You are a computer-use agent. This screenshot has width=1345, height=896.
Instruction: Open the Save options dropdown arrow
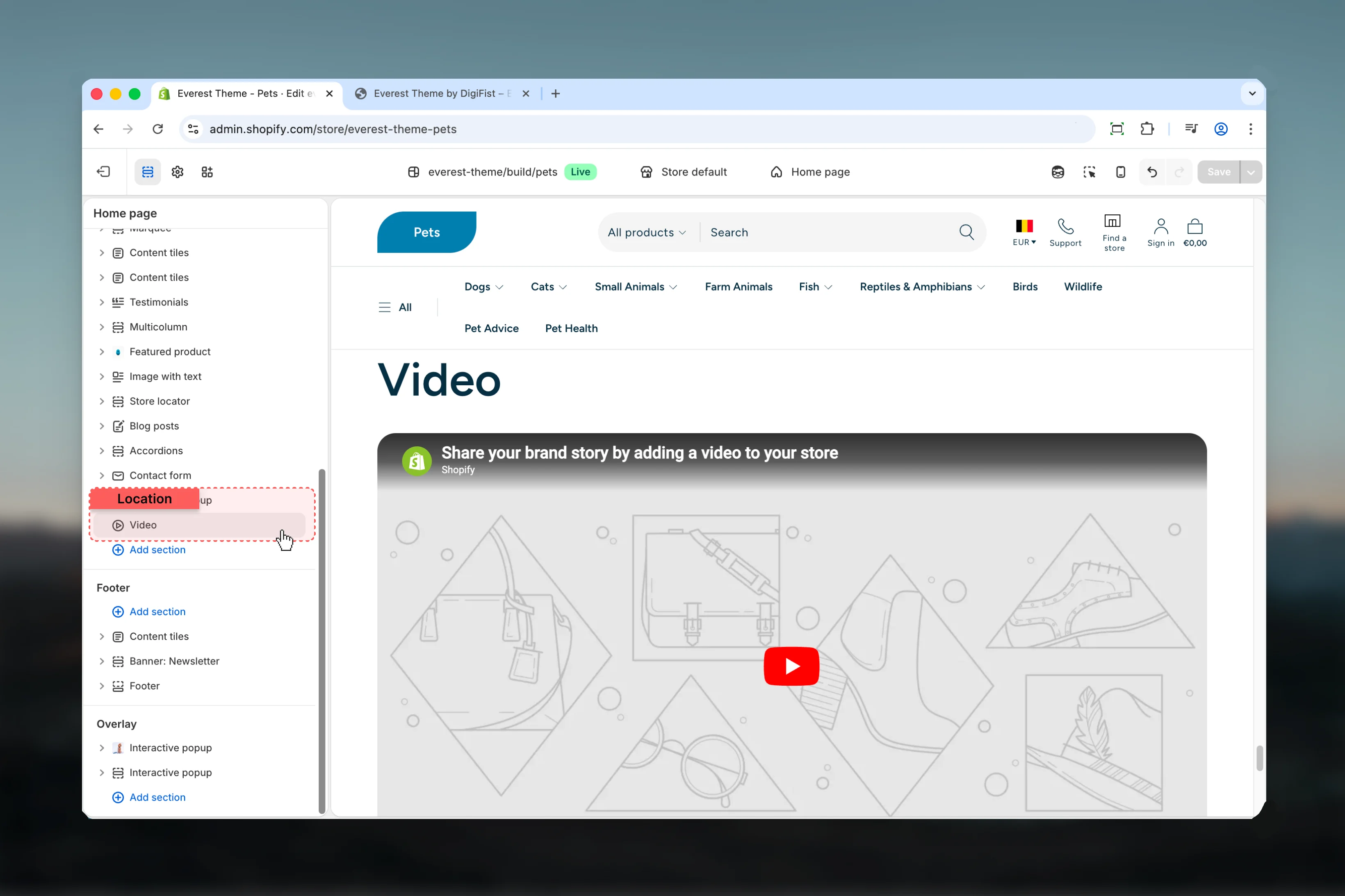(x=1251, y=172)
